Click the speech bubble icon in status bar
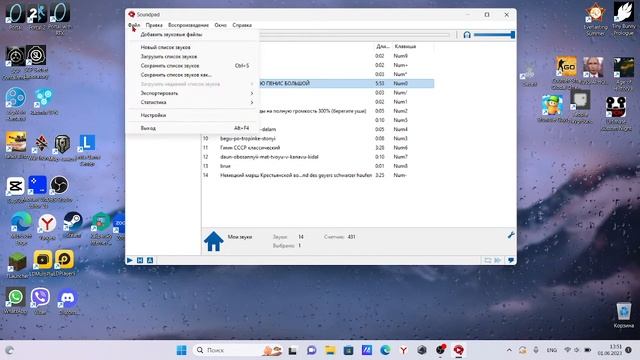Screen dimensions: 640x360 pyautogui.click(x=511, y=260)
